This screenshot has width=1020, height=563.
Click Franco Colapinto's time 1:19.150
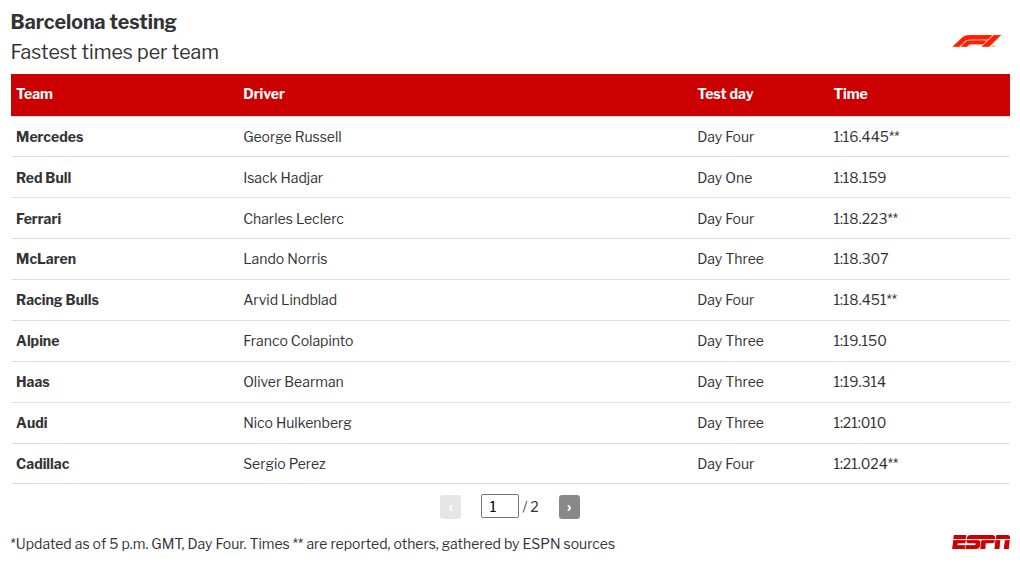click(859, 341)
